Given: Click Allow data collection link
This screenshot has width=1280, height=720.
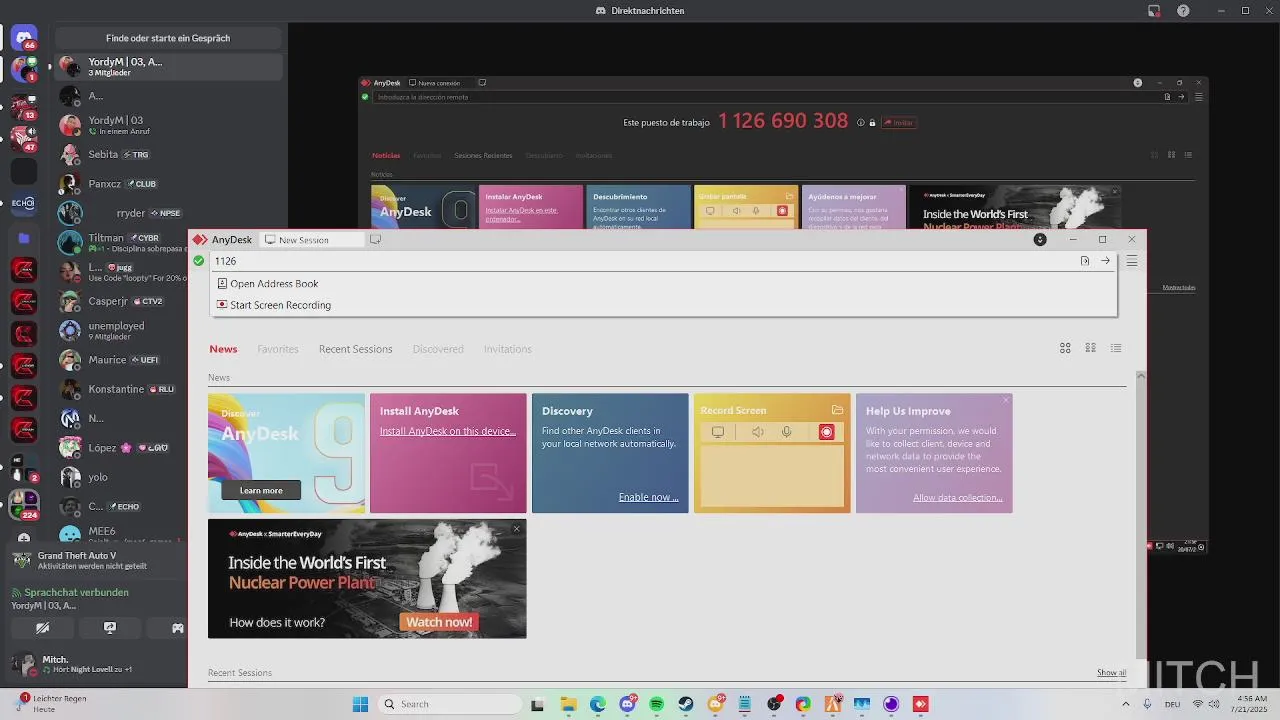Looking at the screenshot, I should pyautogui.click(x=957, y=497).
